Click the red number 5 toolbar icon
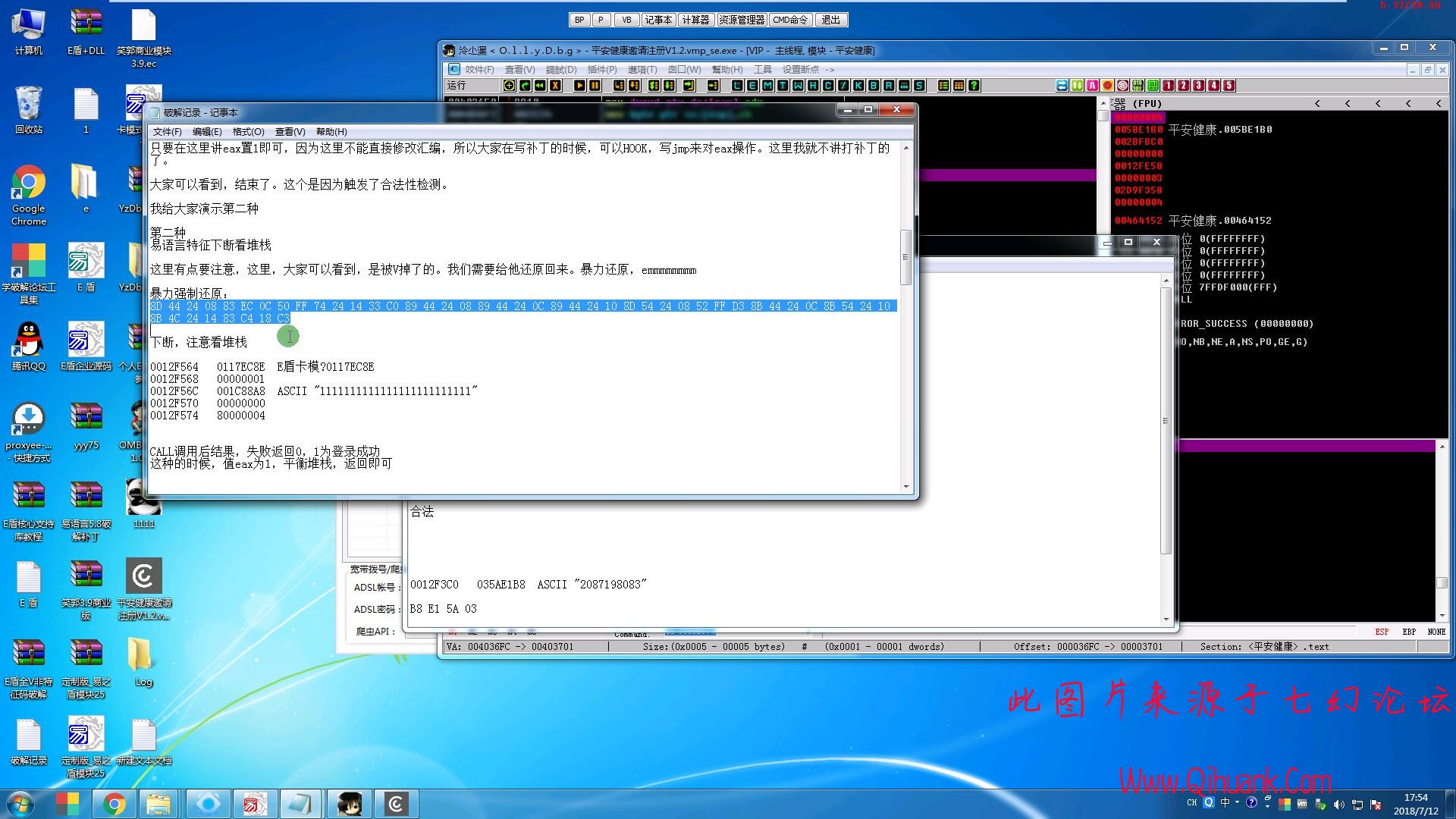The image size is (1456, 819). pyautogui.click(x=1229, y=85)
